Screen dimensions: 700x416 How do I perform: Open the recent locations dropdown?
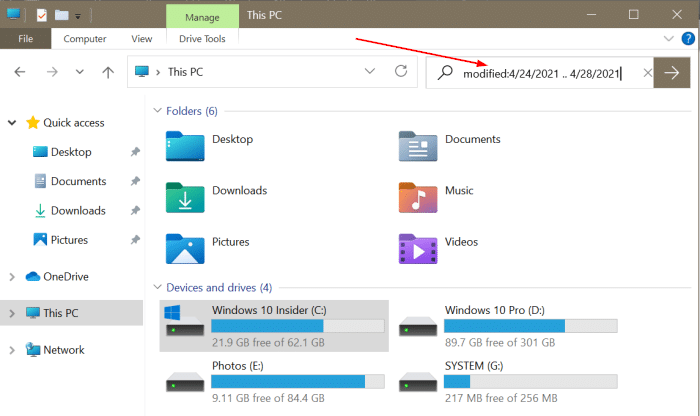(79, 71)
